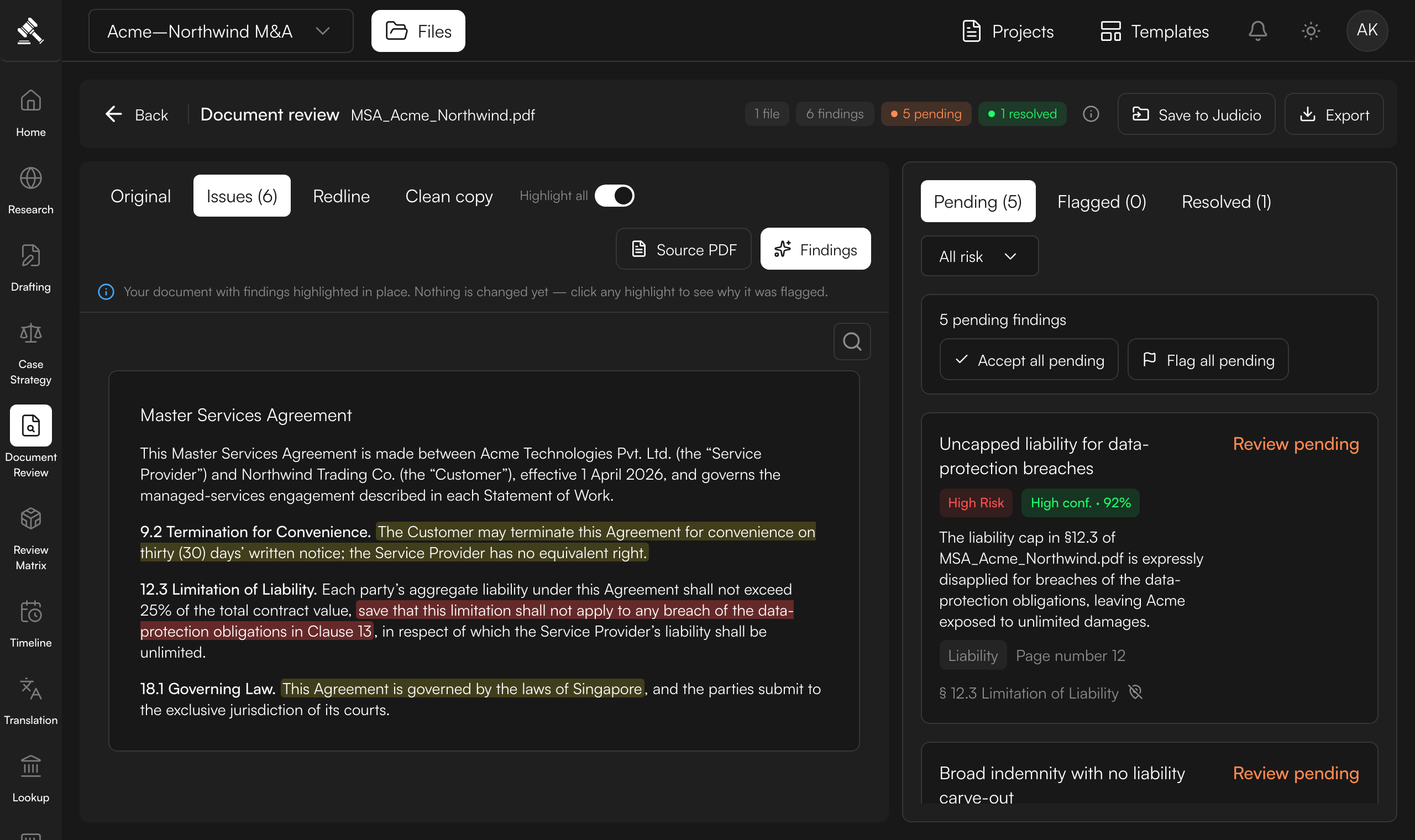This screenshot has width=1415, height=840.
Task: Click the "5 pending findings" label
Action: point(1003,319)
